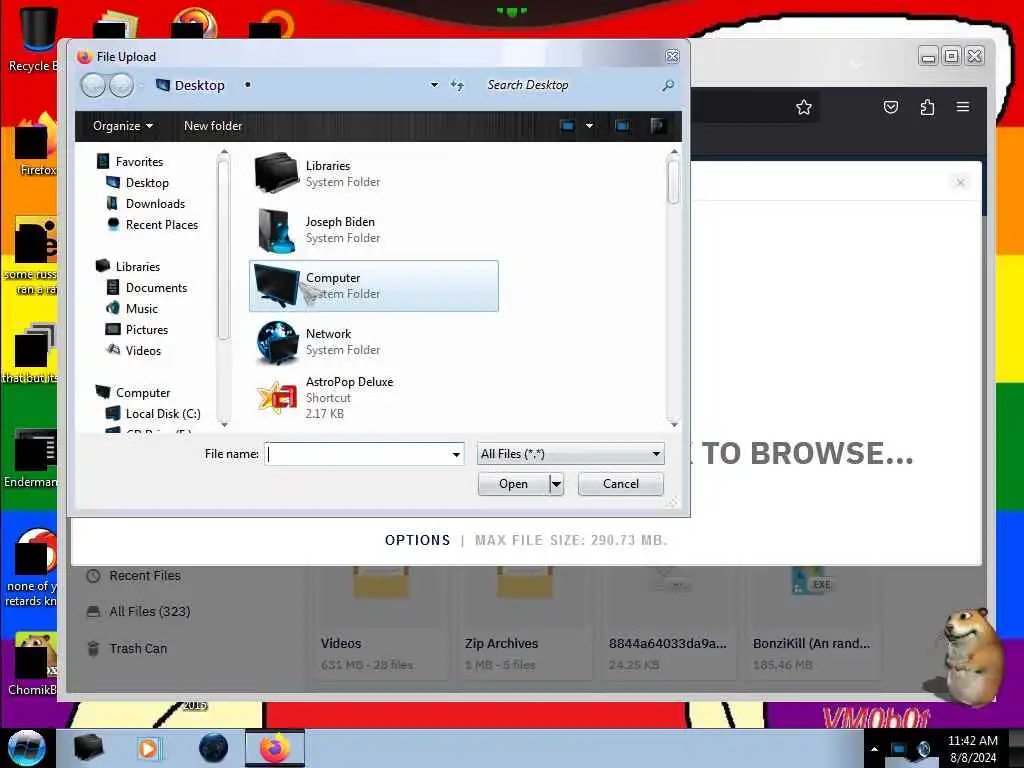This screenshot has height=768, width=1024.
Task: Click the Open button's split arrow
Action: pyautogui.click(x=556, y=484)
